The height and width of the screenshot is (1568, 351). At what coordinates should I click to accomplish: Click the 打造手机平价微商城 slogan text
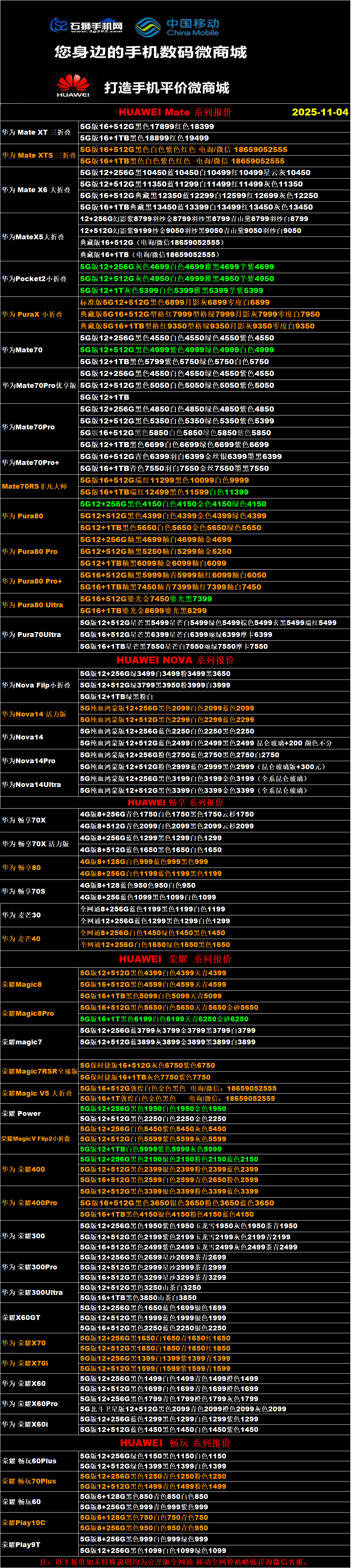pos(166,88)
